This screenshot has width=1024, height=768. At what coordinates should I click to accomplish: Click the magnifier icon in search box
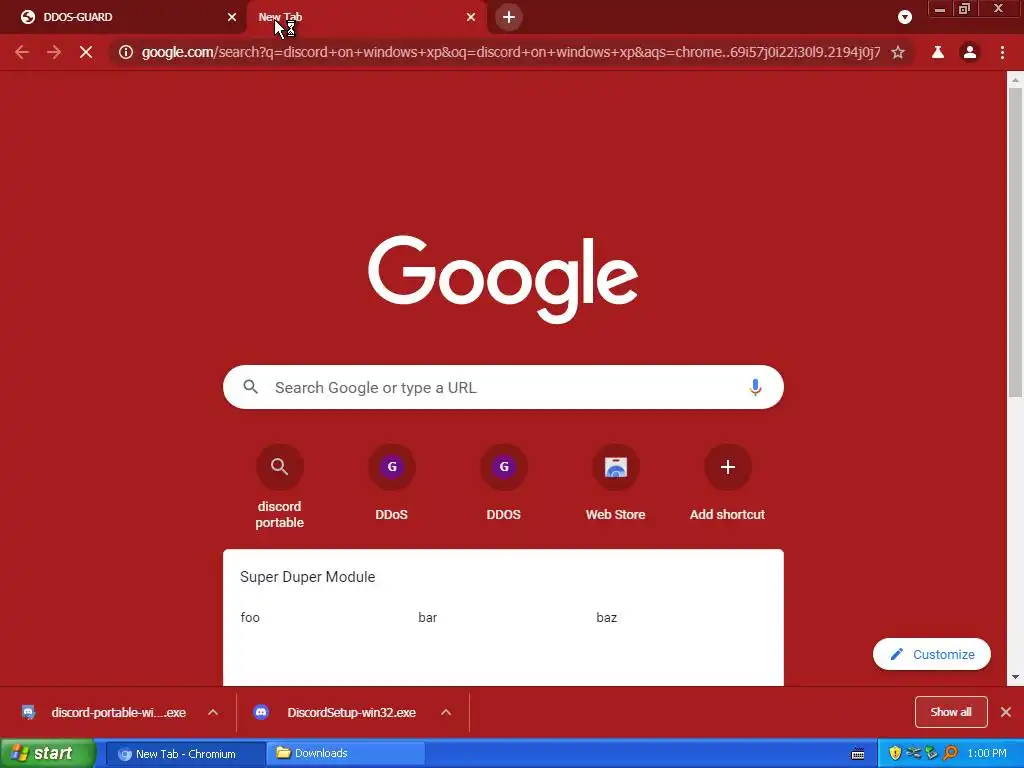[x=250, y=387]
